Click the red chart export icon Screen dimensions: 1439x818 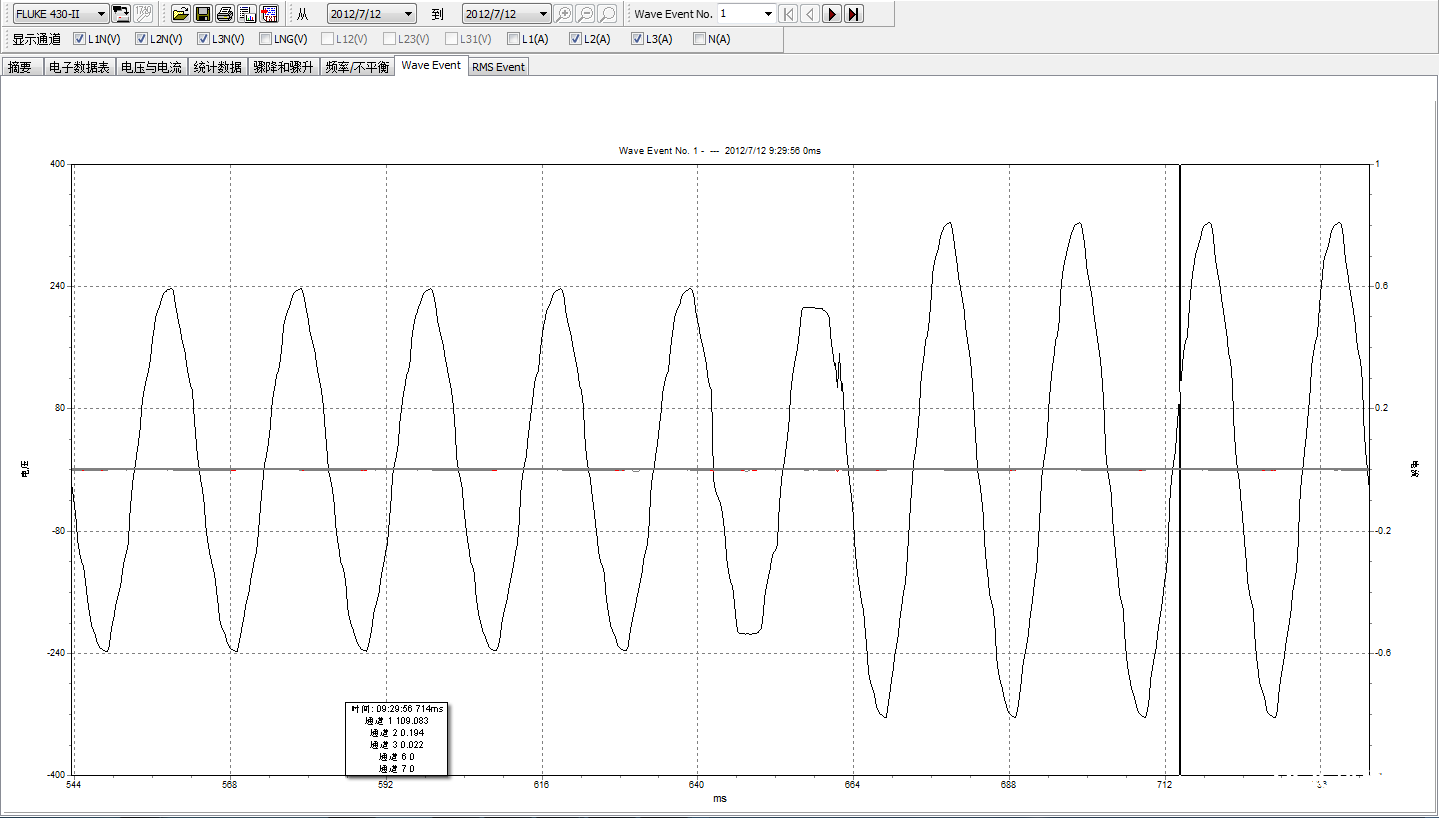click(x=269, y=14)
